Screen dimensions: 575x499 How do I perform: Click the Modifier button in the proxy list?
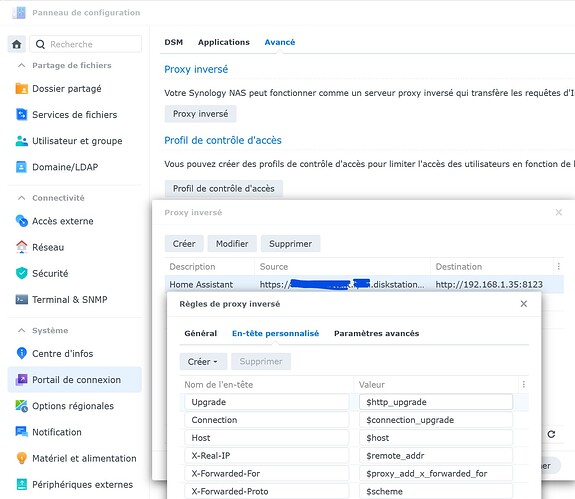(232, 244)
